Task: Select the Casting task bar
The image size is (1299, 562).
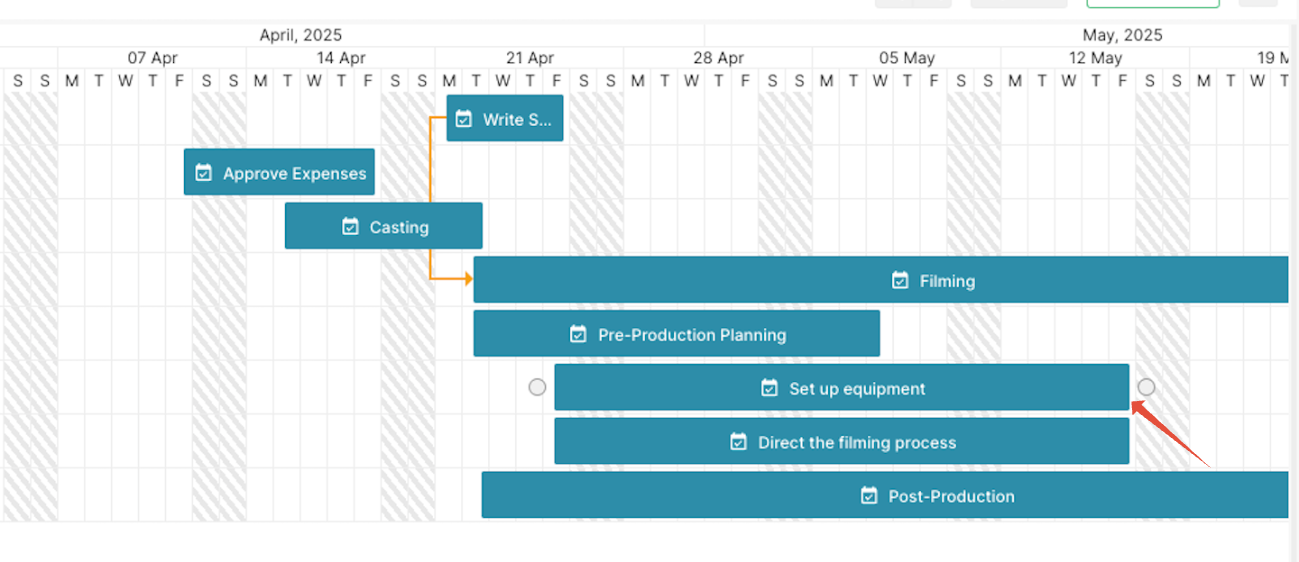Action: [x=384, y=226]
